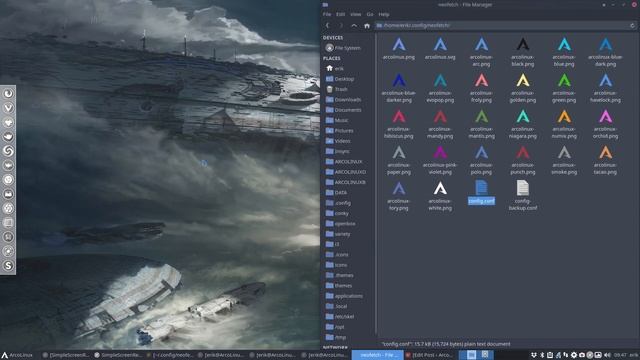Click the sidebar vertical scrollbar
640x360 pixels.
(x=376, y=184)
